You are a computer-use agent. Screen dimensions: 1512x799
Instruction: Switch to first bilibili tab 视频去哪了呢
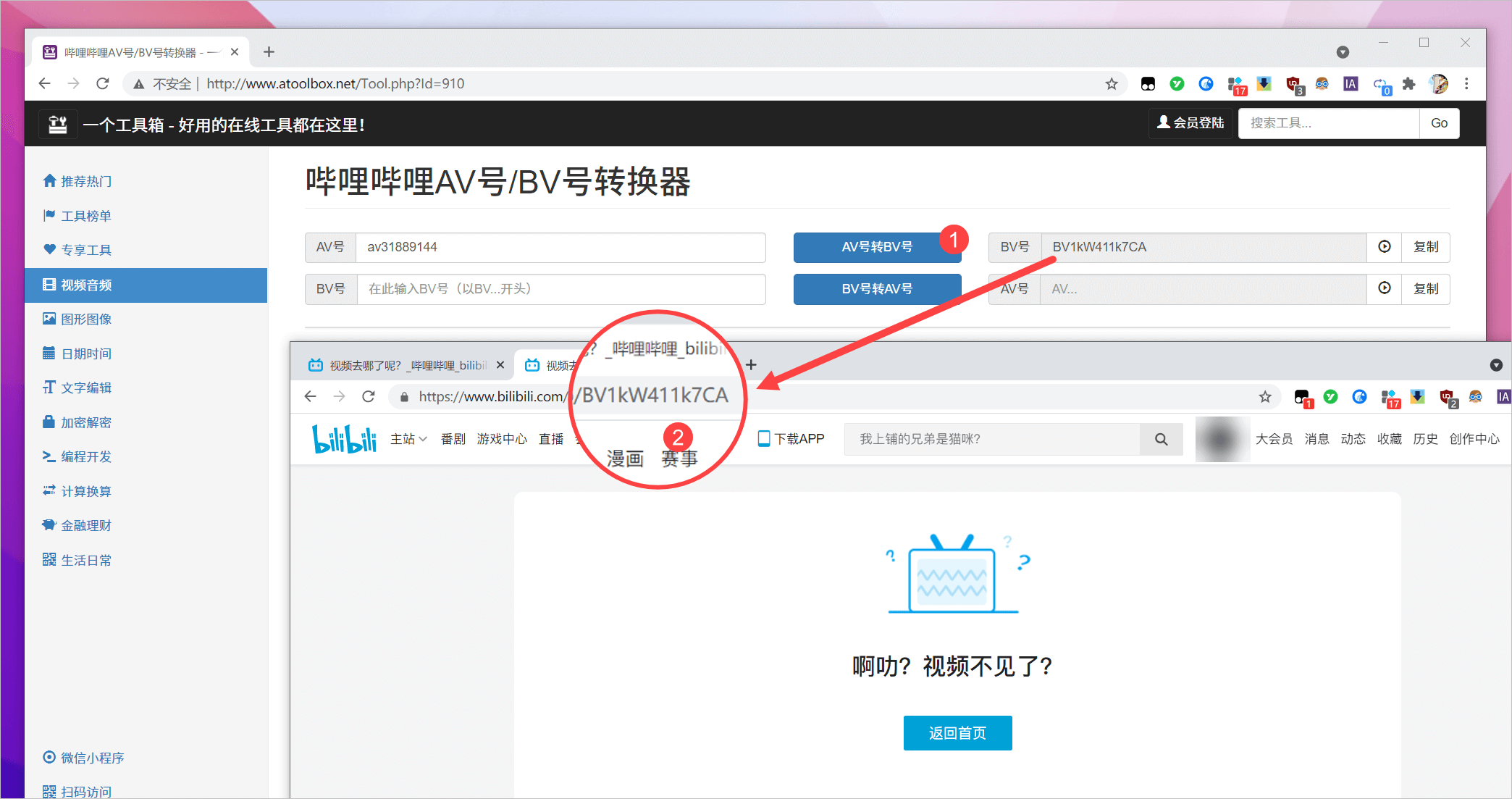point(406,365)
